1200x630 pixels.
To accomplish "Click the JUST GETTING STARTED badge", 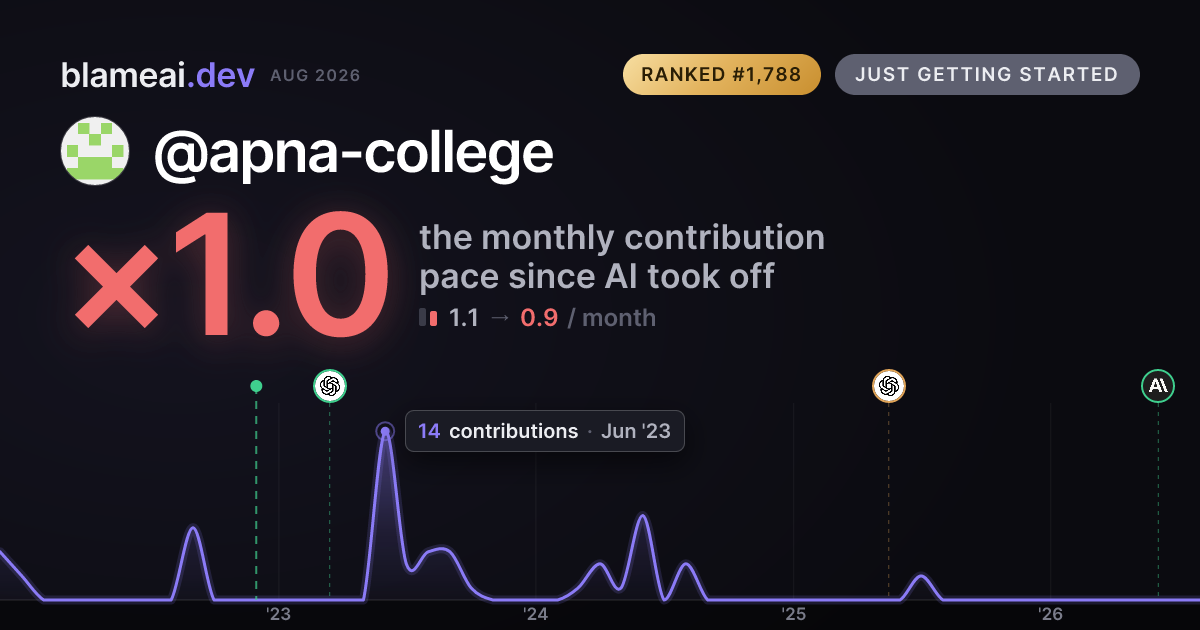I will (987, 75).
